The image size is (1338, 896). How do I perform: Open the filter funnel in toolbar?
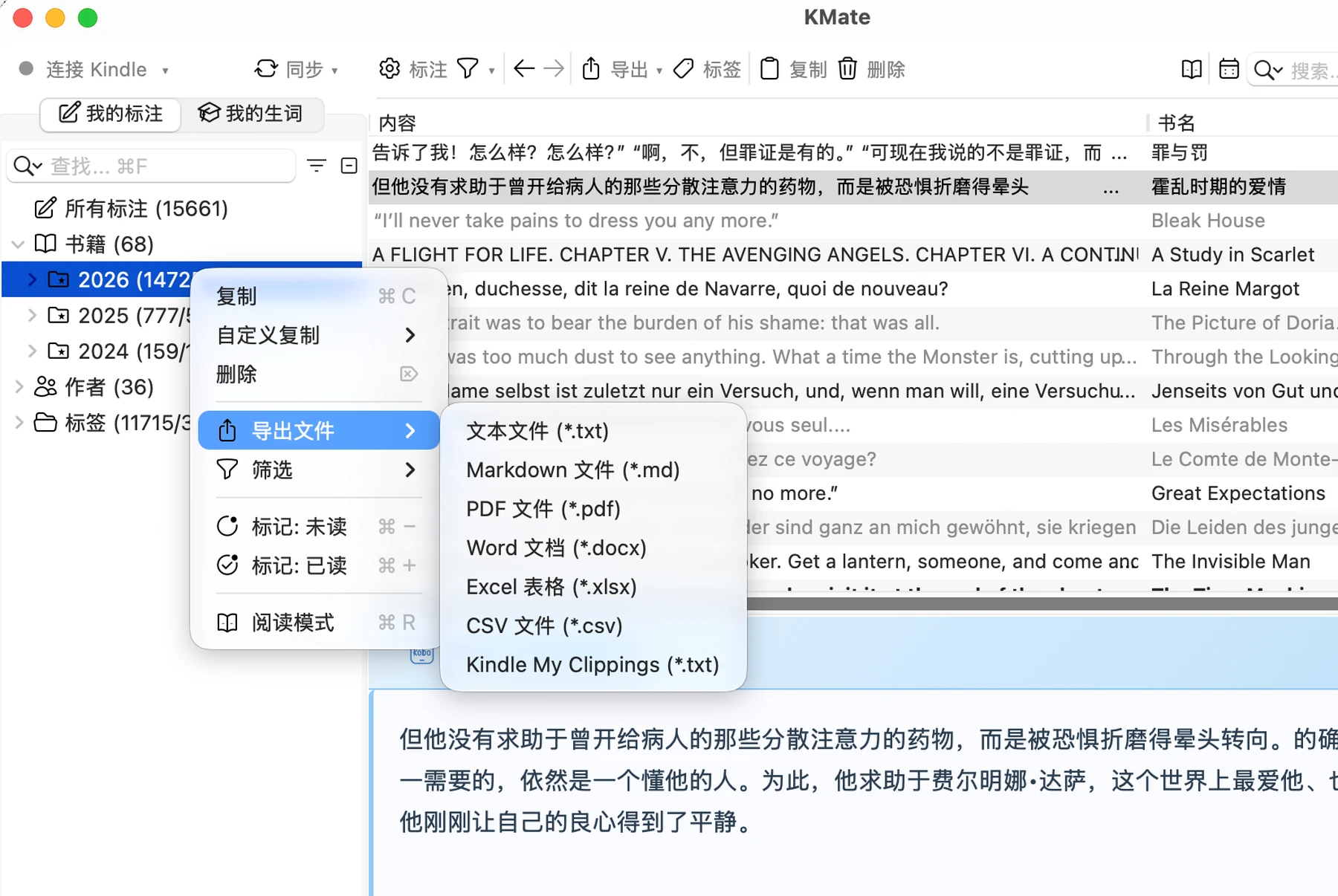[x=468, y=69]
